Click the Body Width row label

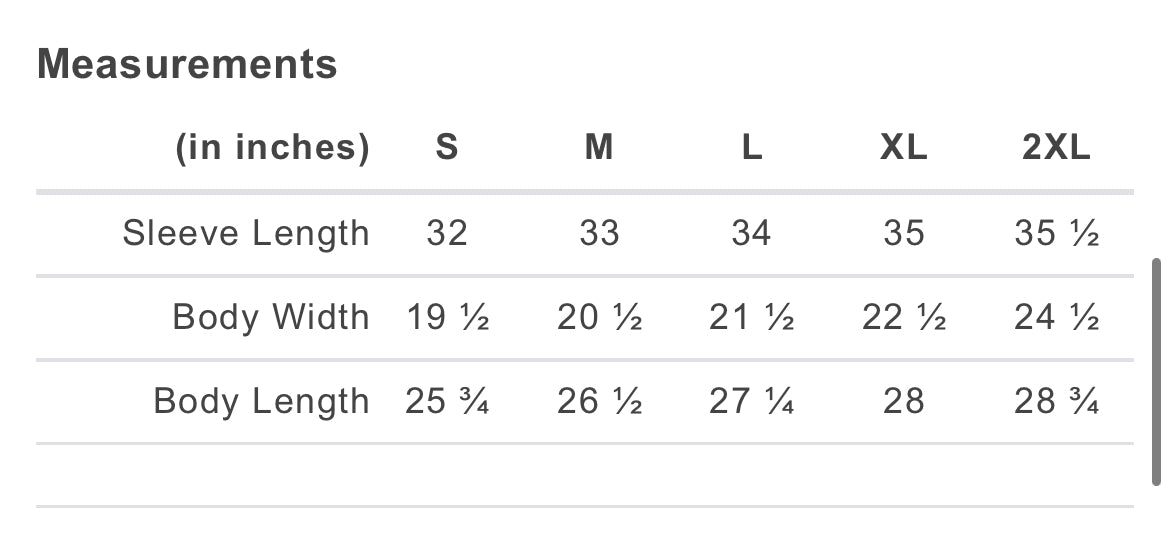coord(271,317)
